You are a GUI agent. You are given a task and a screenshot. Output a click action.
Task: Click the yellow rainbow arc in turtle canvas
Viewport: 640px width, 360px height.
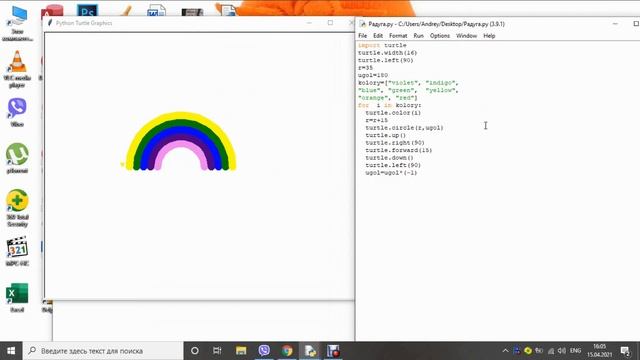click(181, 115)
